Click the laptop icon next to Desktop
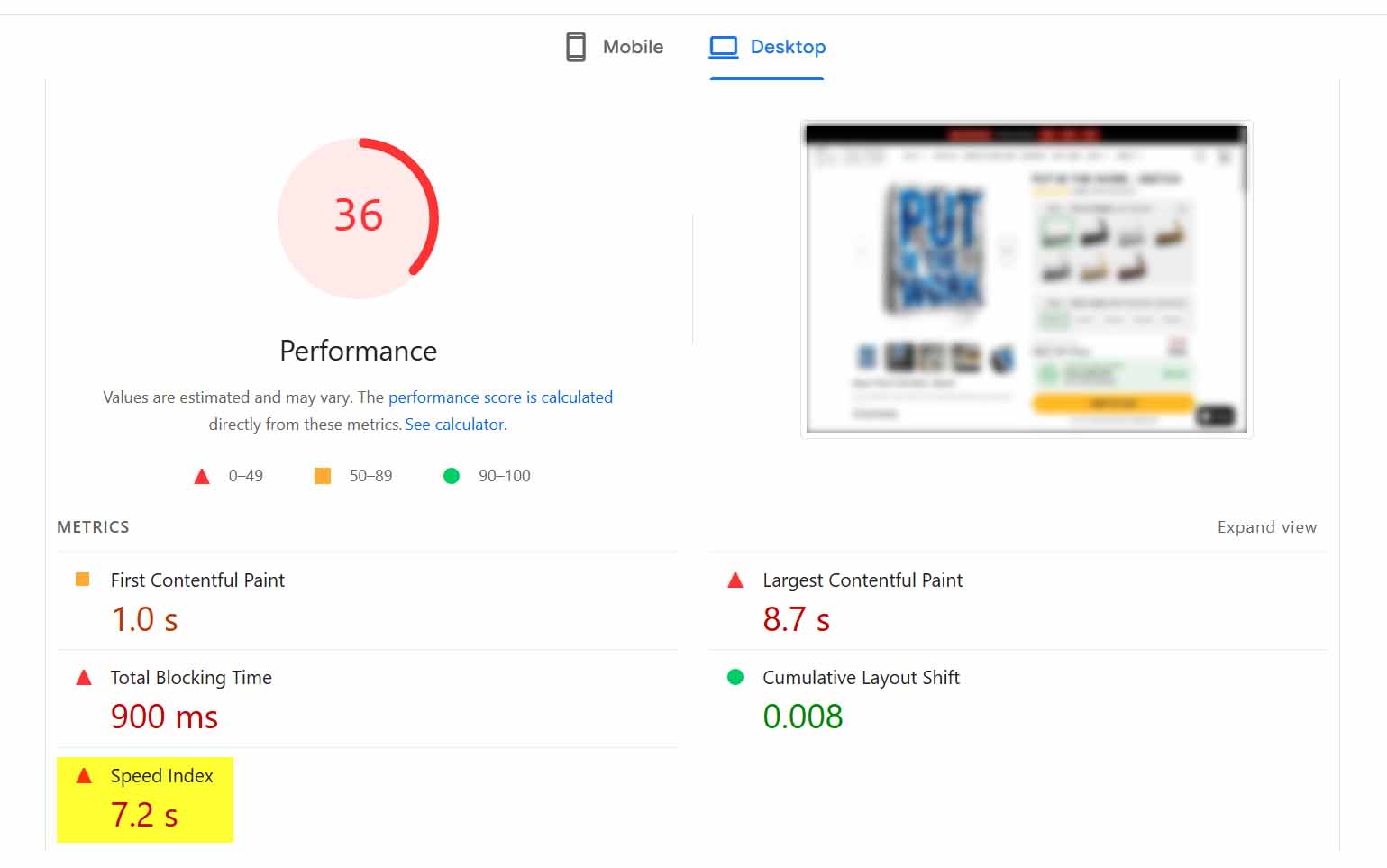Screen dimensions: 1387x868 pos(723,46)
